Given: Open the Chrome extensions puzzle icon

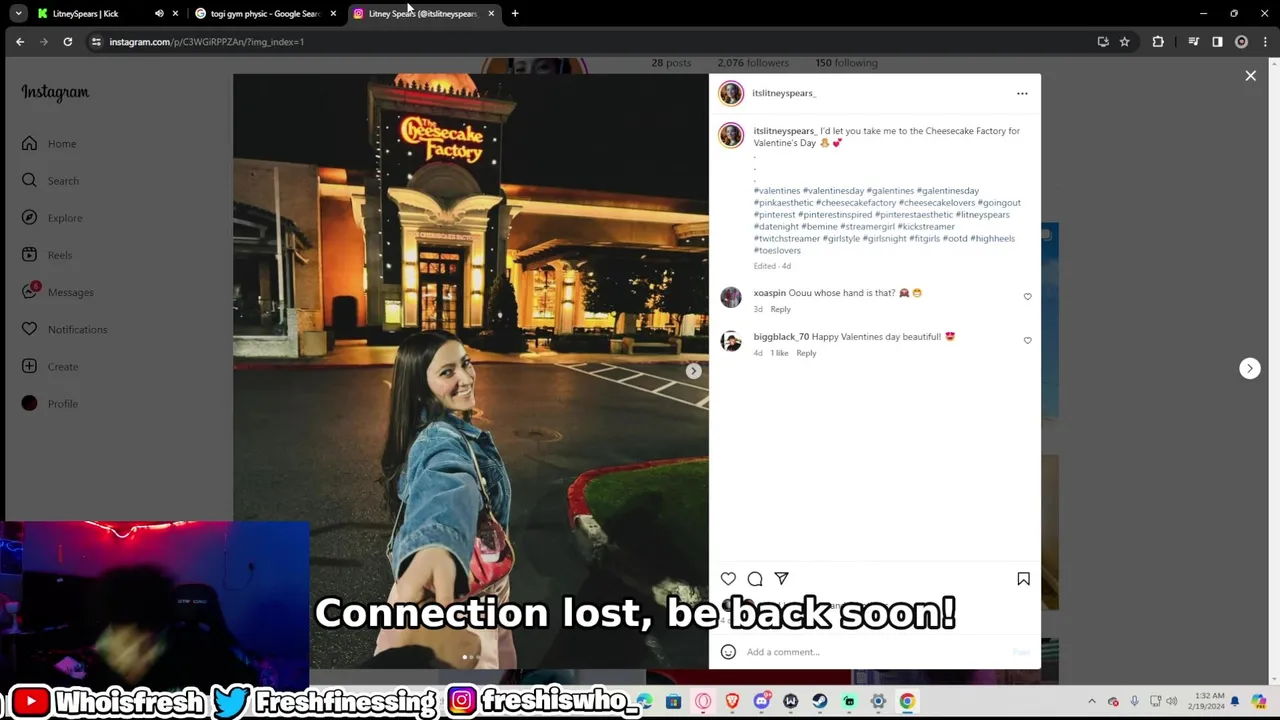Looking at the screenshot, I should (1158, 42).
